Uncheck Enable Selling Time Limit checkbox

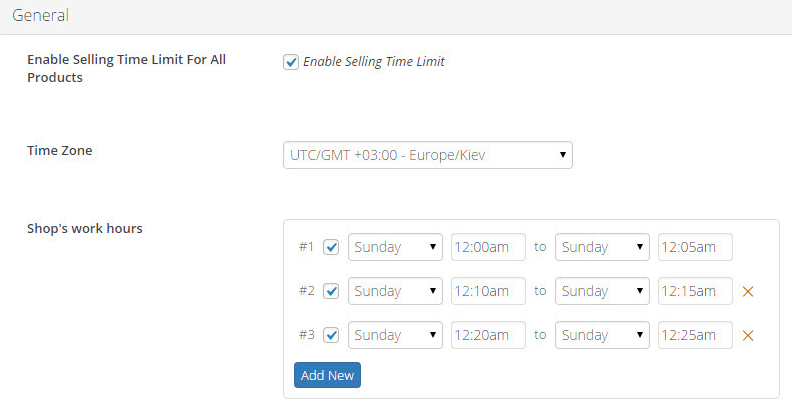click(291, 62)
